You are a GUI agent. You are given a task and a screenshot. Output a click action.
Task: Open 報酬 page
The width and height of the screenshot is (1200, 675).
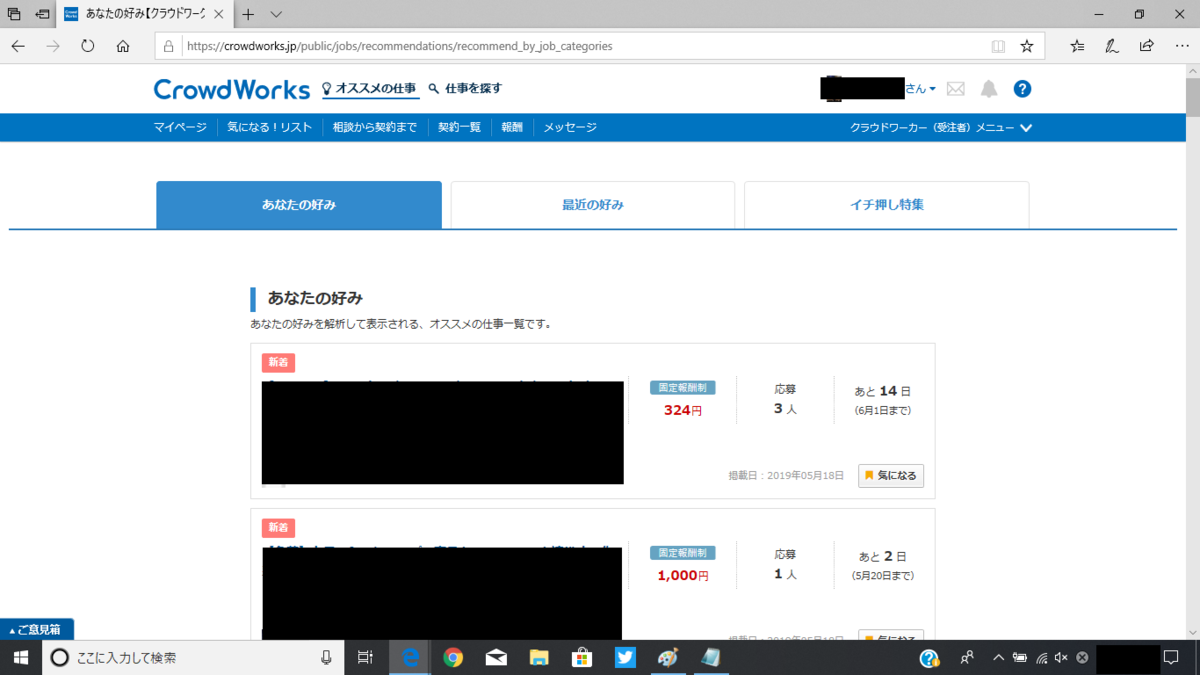pyautogui.click(x=512, y=127)
